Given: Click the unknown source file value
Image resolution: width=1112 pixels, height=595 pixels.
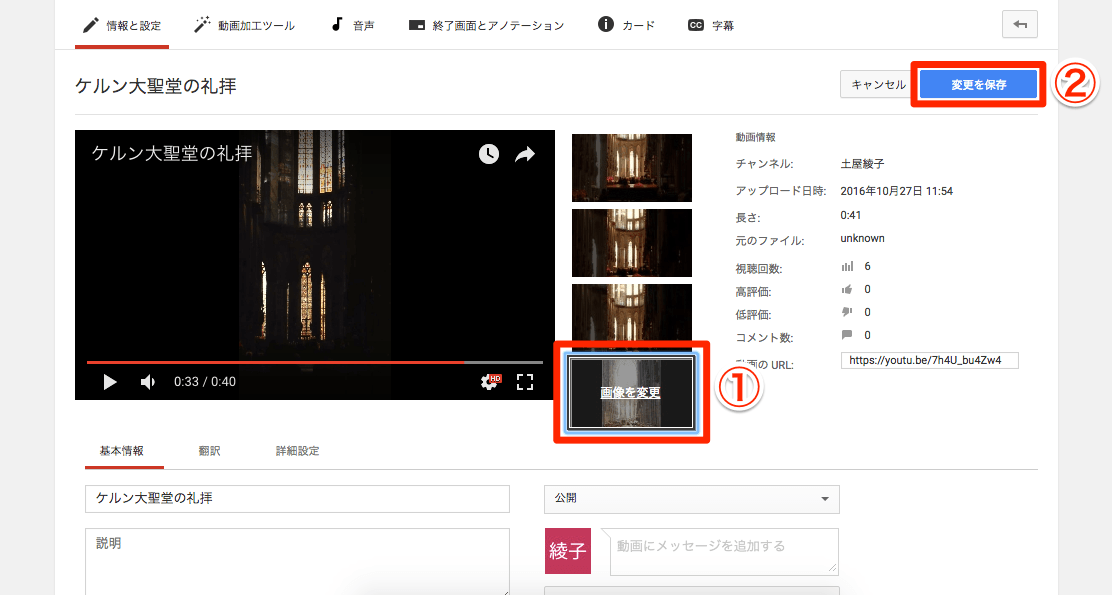Looking at the screenshot, I should pyautogui.click(x=862, y=238).
